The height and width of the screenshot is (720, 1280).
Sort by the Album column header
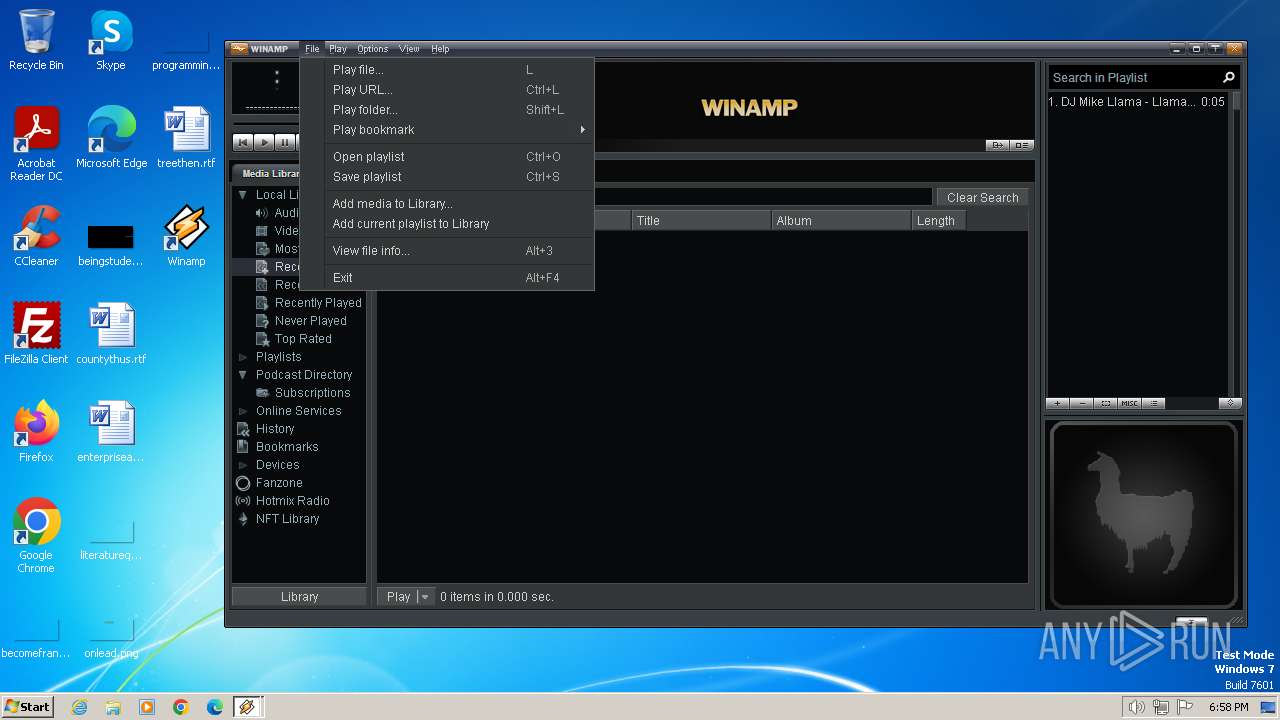tap(841, 221)
